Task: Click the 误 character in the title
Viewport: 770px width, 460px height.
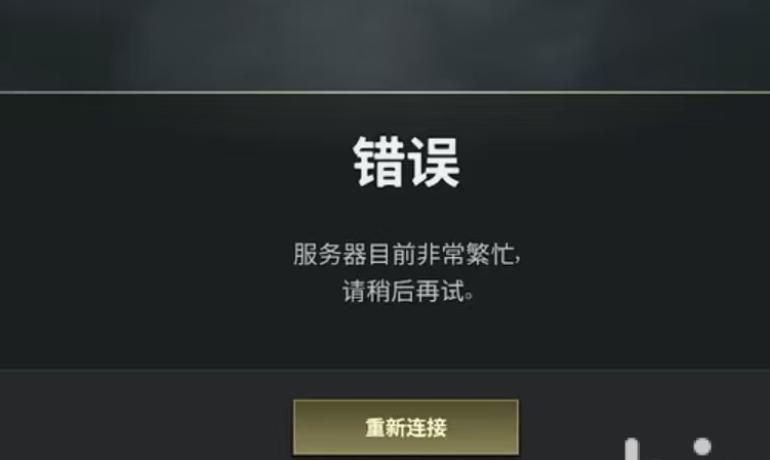Action: point(434,162)
